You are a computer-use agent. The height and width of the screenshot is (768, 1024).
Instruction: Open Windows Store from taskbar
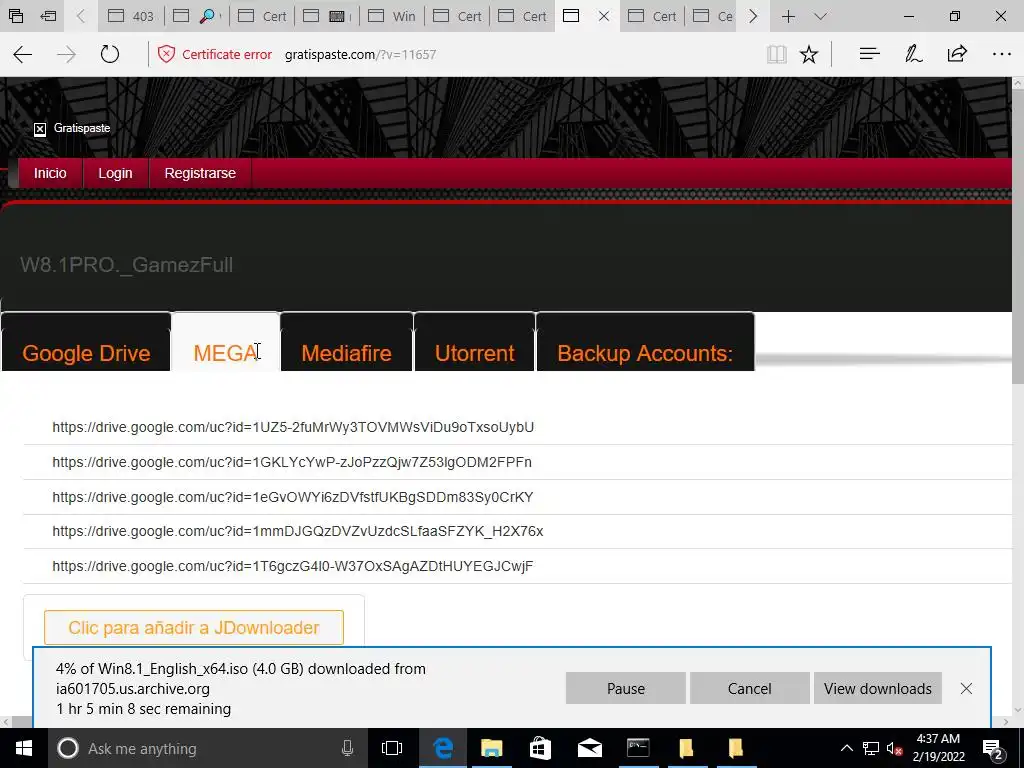pos(540,748)
